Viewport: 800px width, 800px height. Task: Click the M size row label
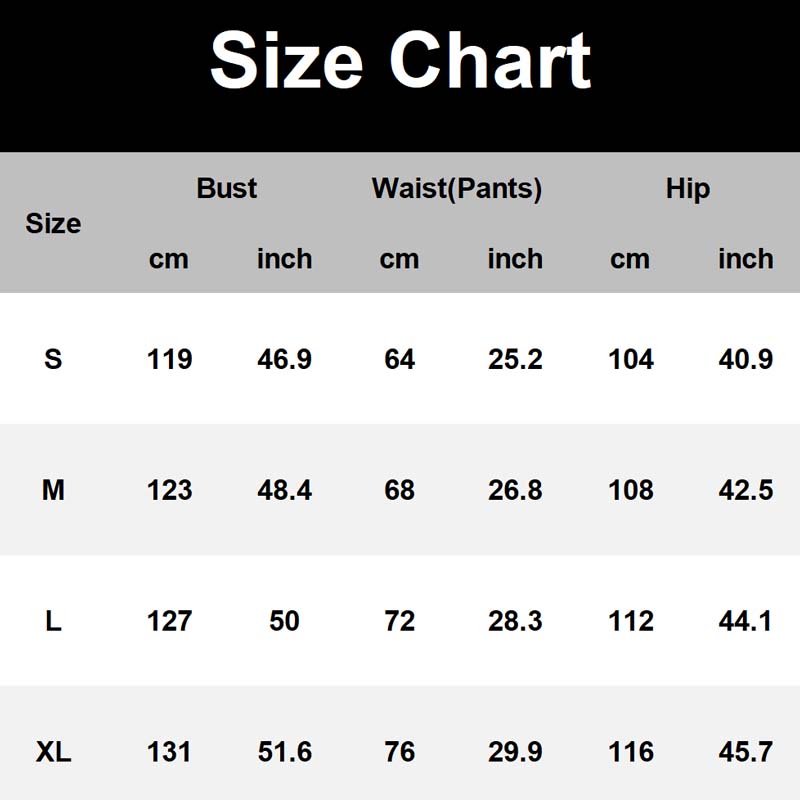pyautogui.click(x=53, y=490)
